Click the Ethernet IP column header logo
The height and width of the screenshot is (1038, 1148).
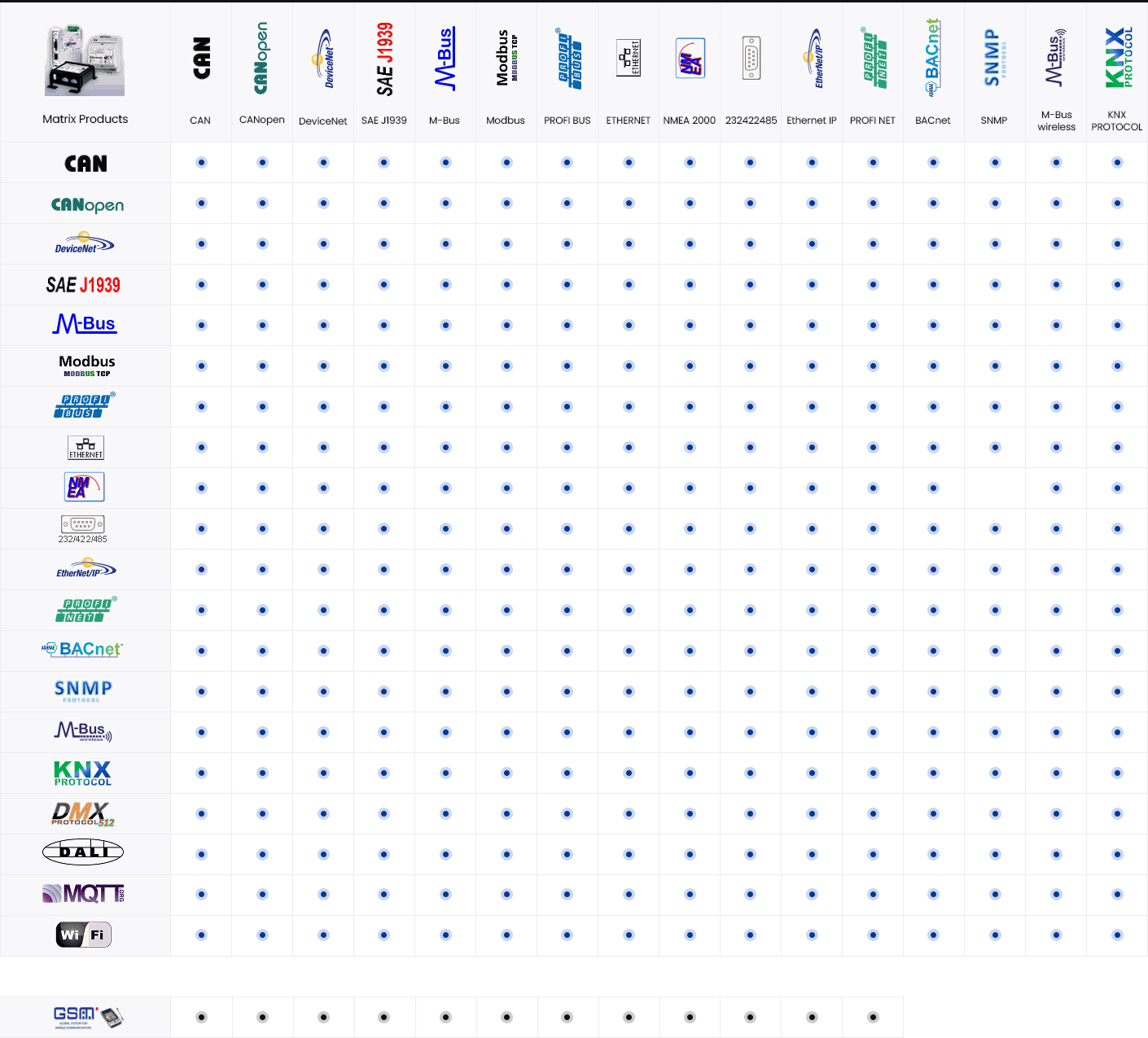813,59
